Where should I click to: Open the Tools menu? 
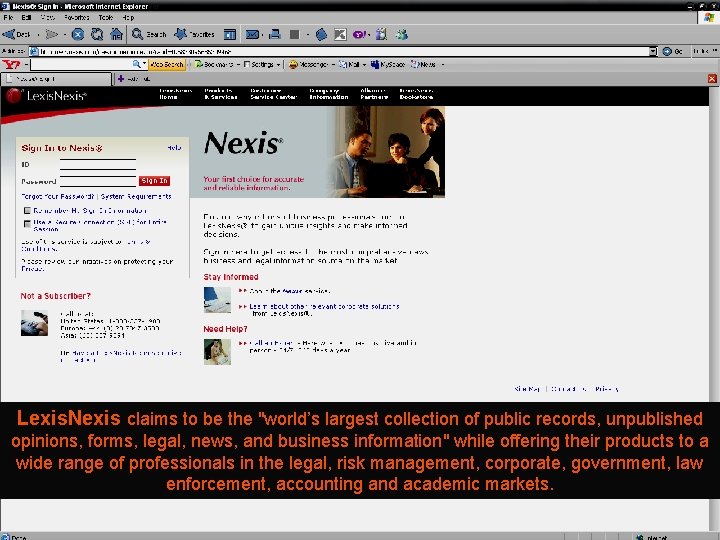click(x=106, y=17)
